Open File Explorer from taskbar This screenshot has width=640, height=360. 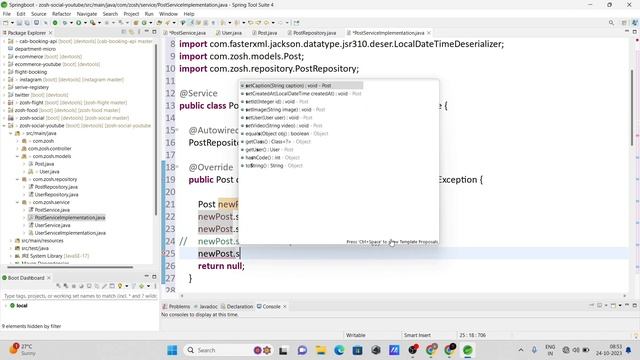320,350
